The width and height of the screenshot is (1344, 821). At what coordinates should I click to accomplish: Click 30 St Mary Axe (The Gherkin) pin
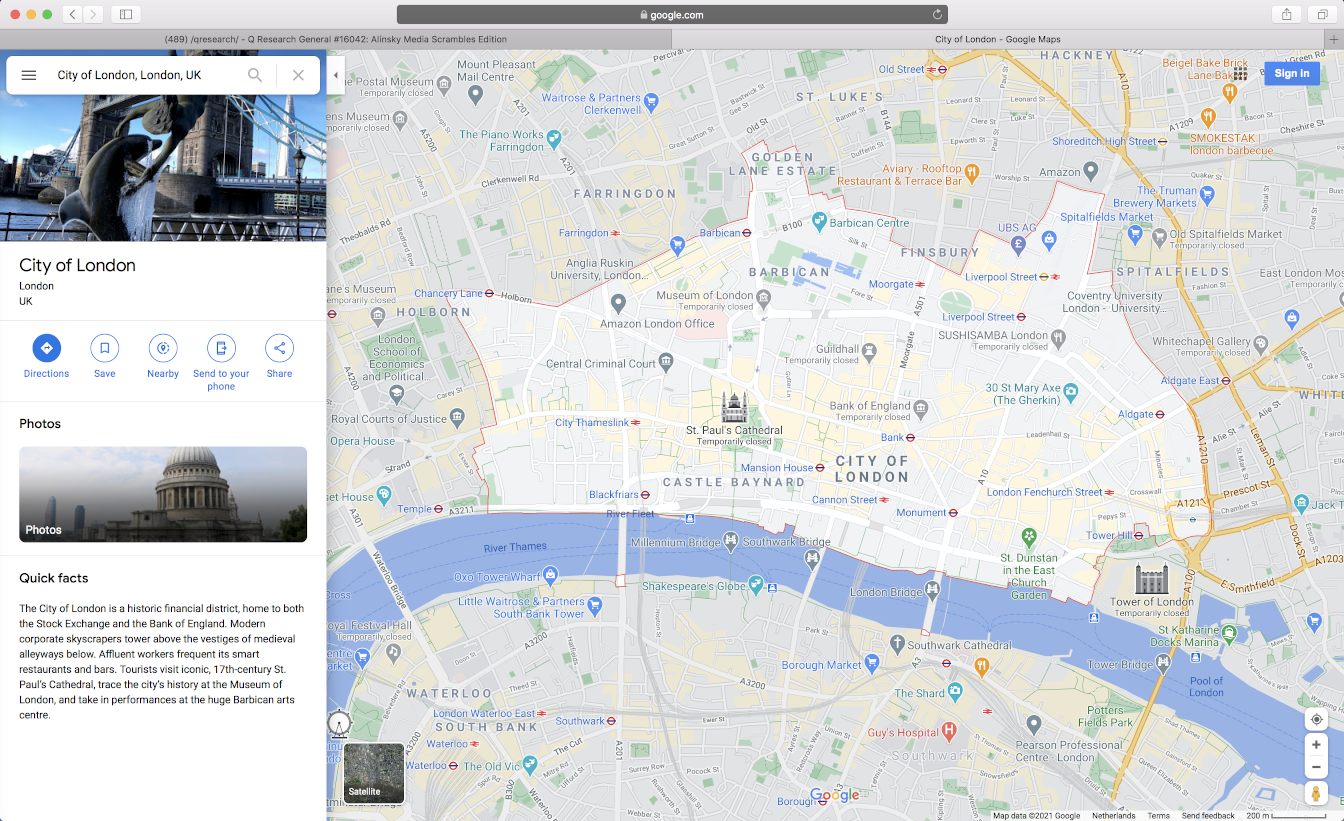[1071, 391]
